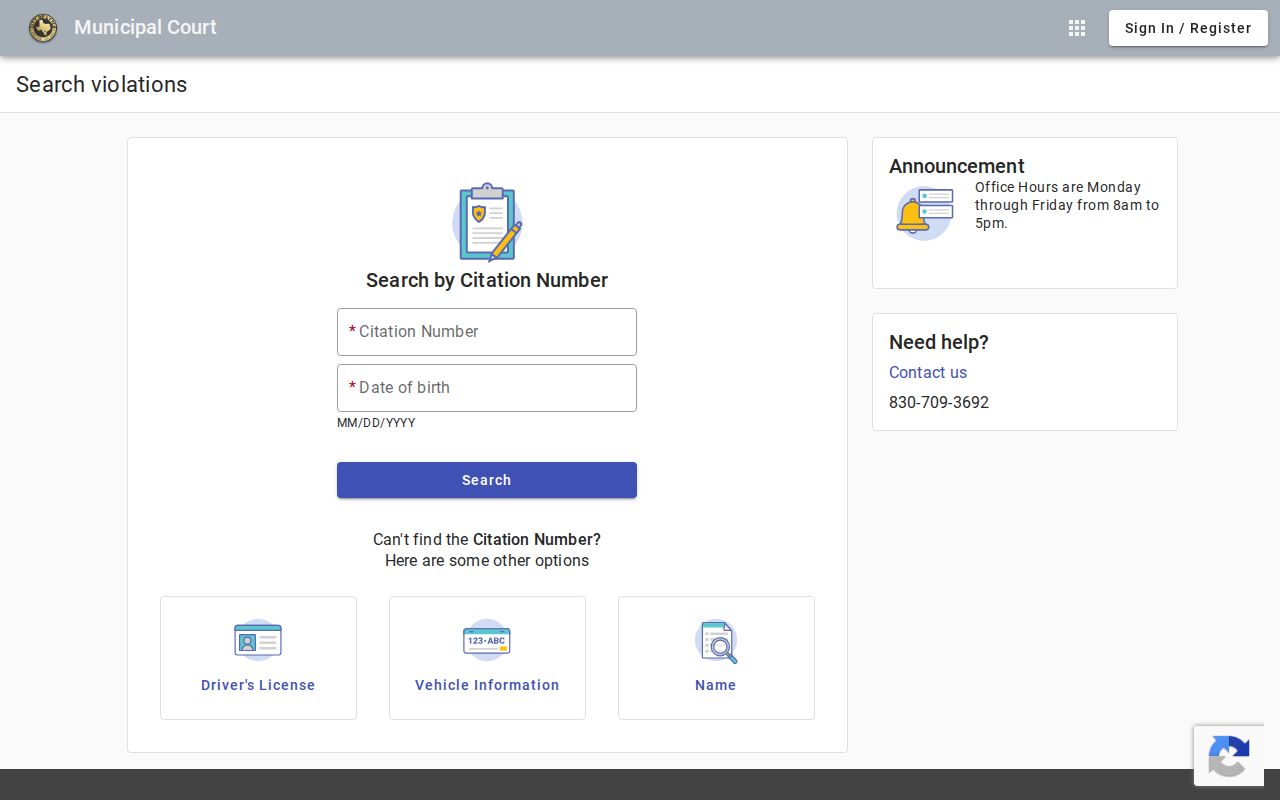Click the Search violations heading
The height and width of the screenshot is (800, 1280).
point(101,85)
